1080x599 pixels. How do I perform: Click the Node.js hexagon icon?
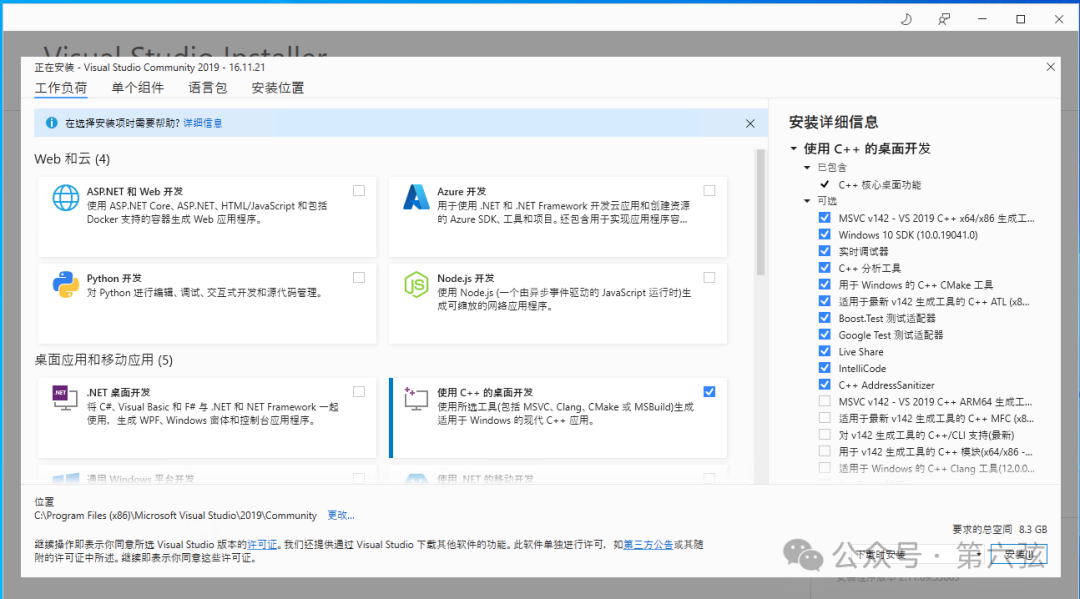416,284
